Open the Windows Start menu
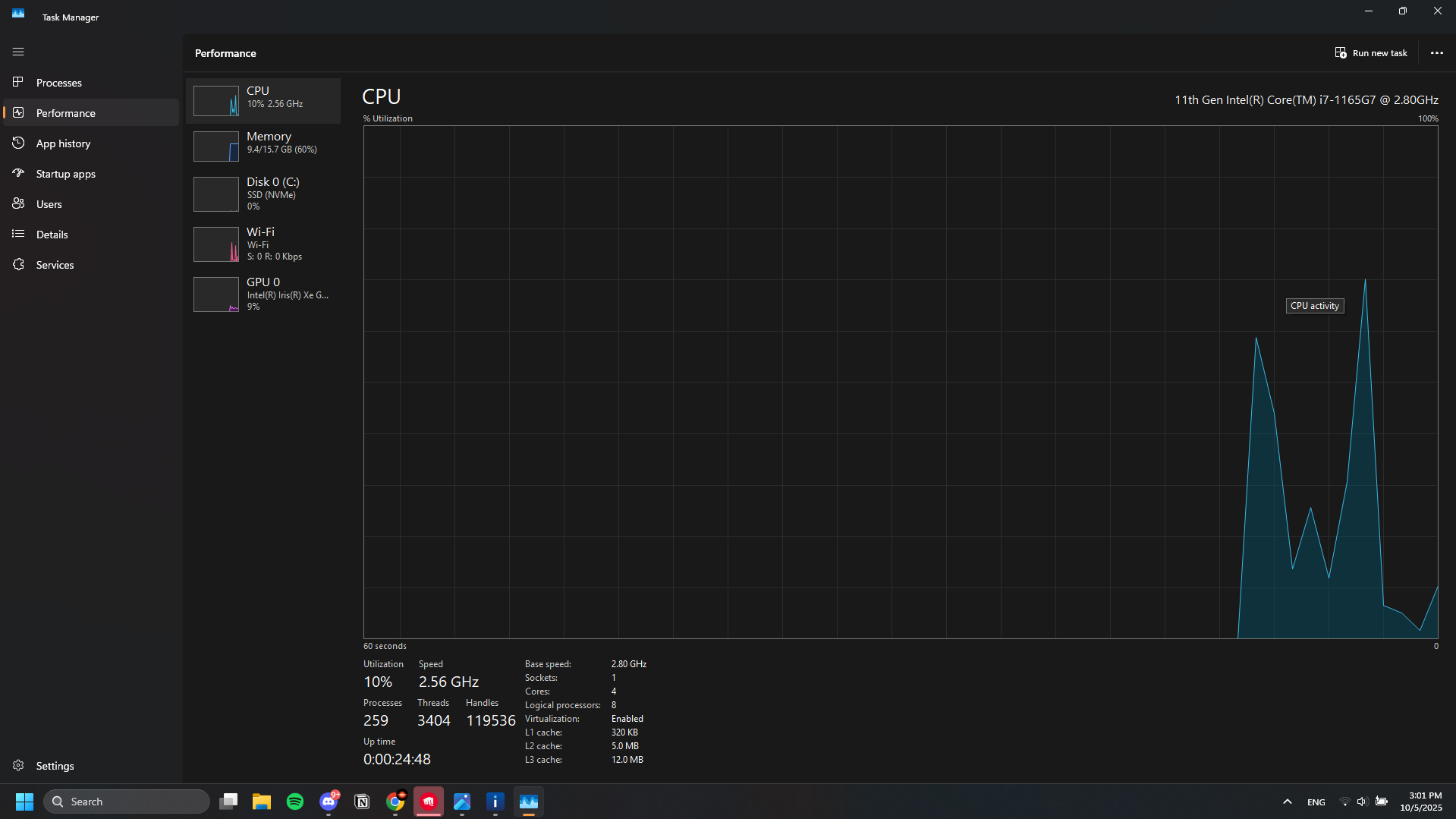This screenshot has height=819, width=1456. [24, 802]
